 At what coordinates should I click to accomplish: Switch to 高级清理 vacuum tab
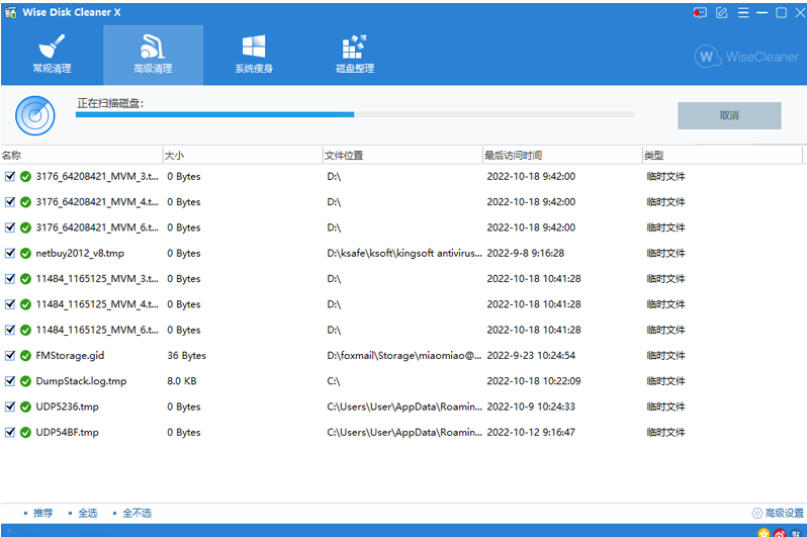pos(153,55)
